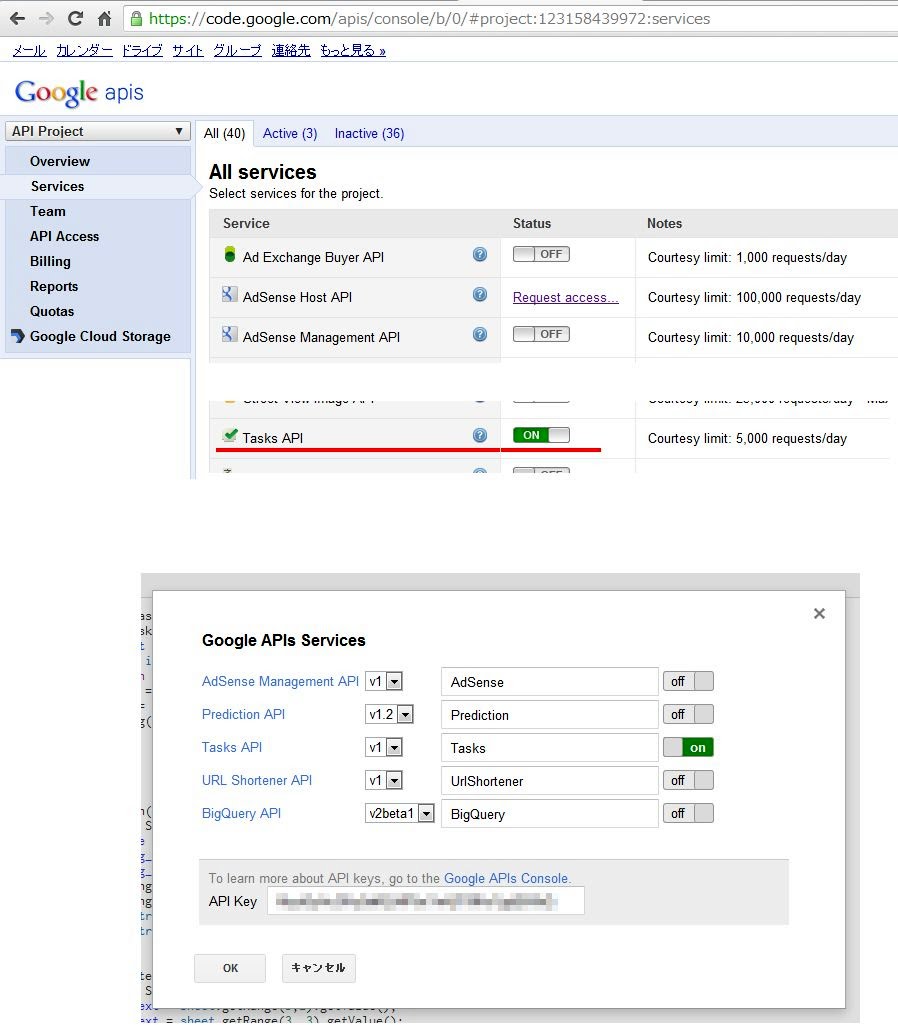This screenshot has width=898, height=1025.
Task: Open the API Project dropdown
Action: click(x=97, y=131)
